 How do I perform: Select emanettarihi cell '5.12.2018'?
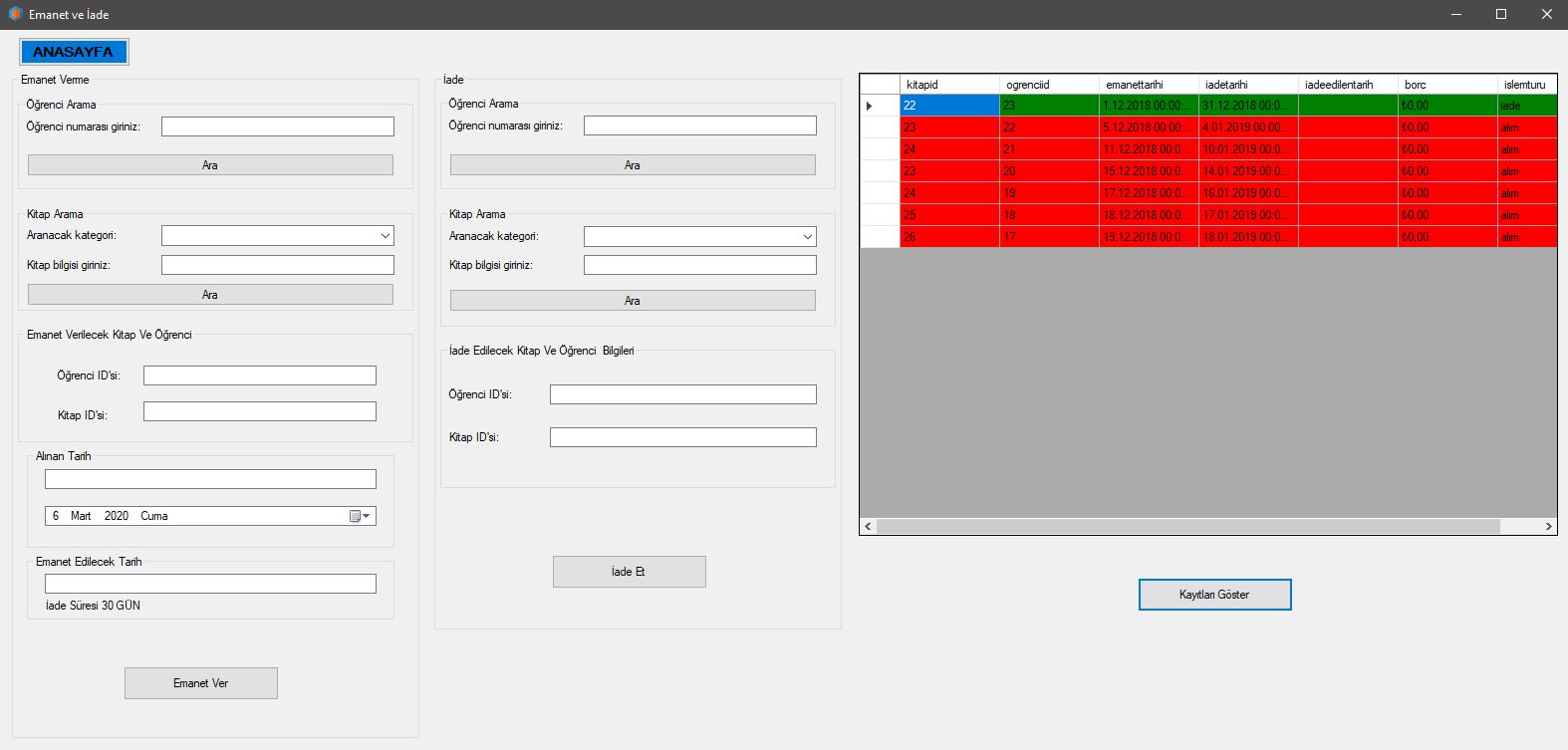[x=1149, y=127]
